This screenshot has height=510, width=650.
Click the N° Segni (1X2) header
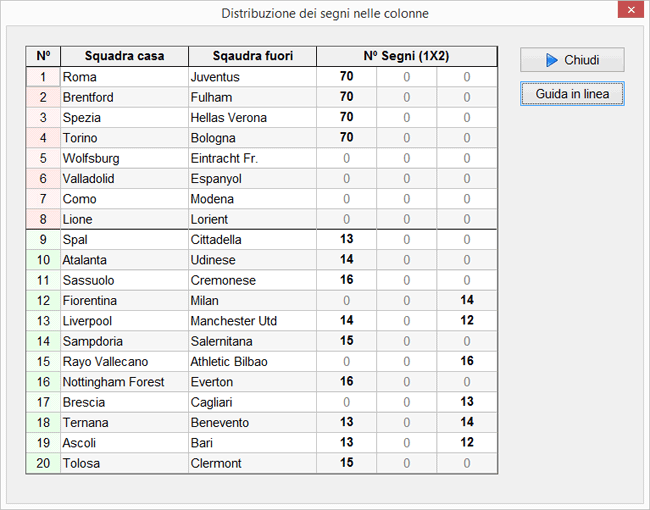pos(406,56)
